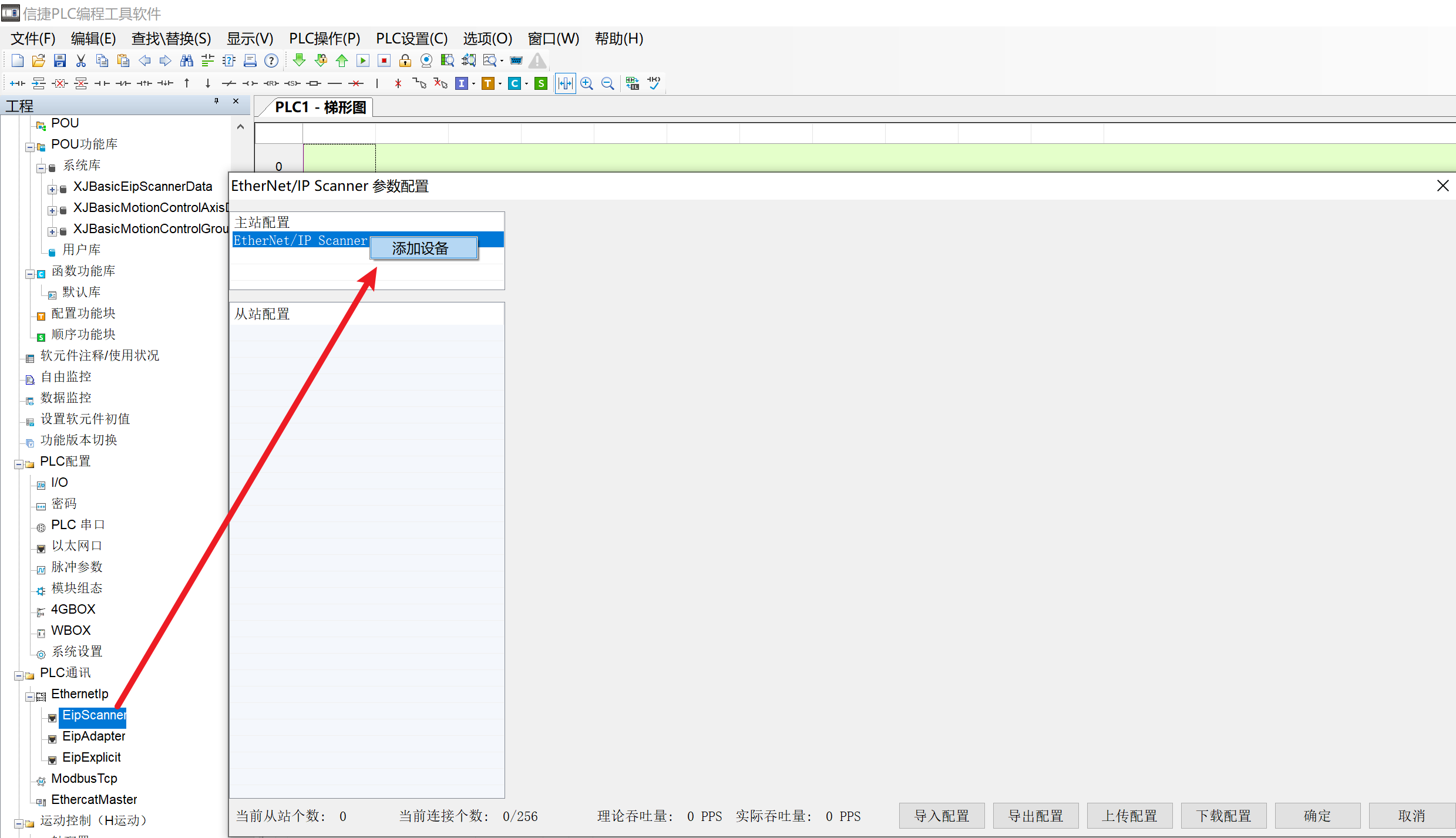Image resolution: width=1456 pixels, height=838 pixels.
Task: Click the green S sequence block icon
Action: coord(541,83)
